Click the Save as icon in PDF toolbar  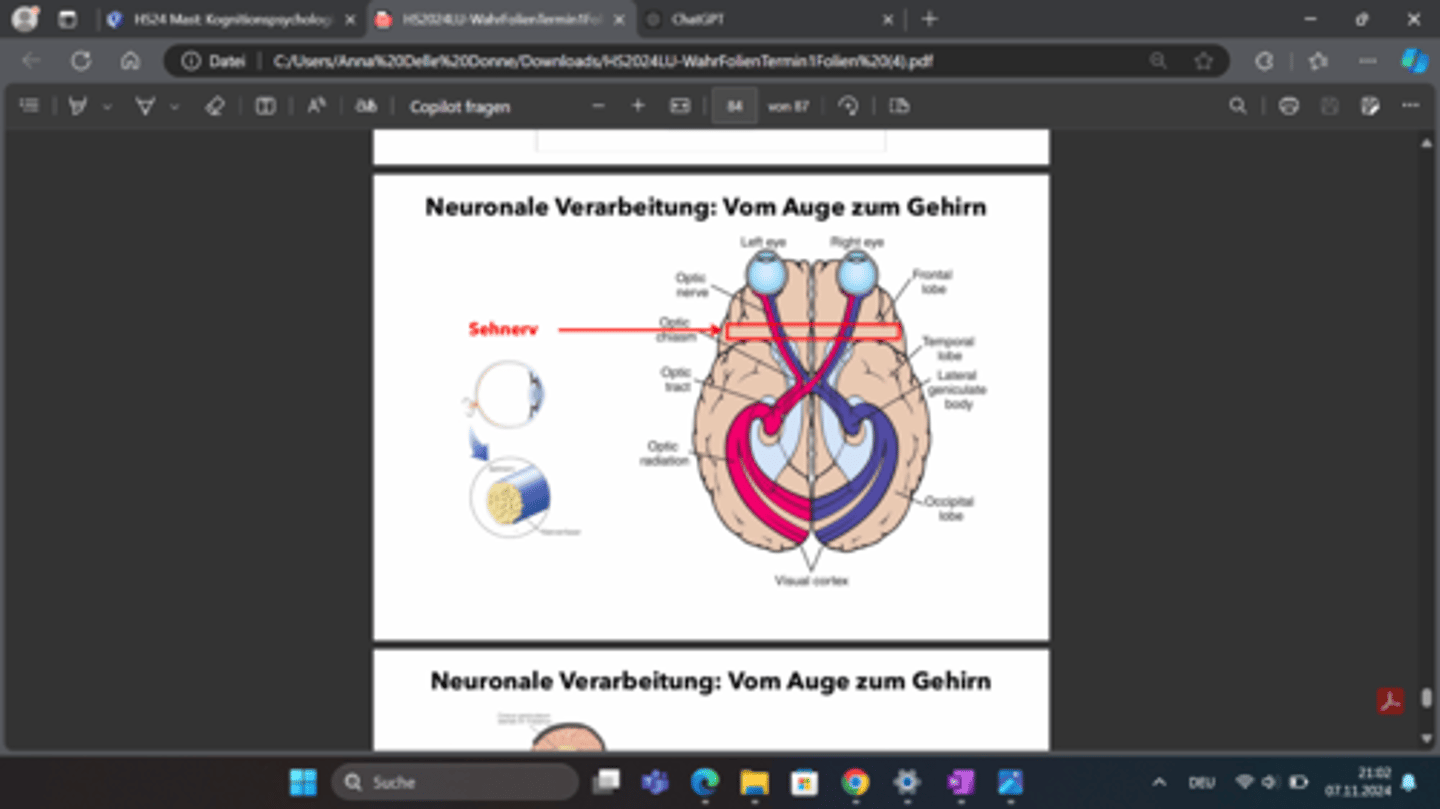point(1370,106)
